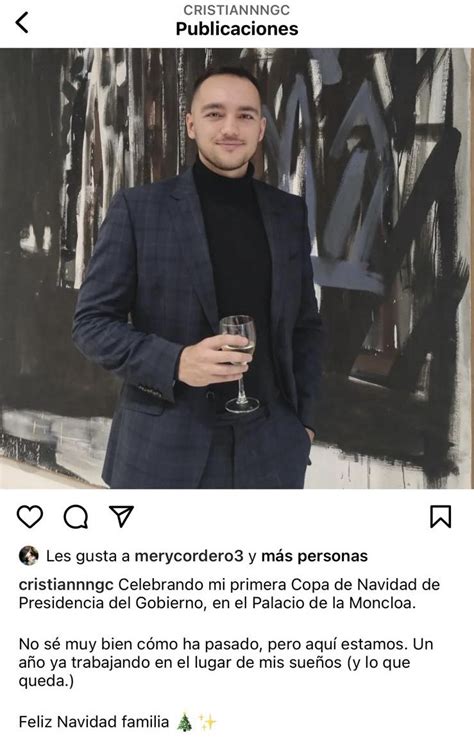Open merycordero3's profile from likes line
474x737 pixels.
click(x=189, y=556)
